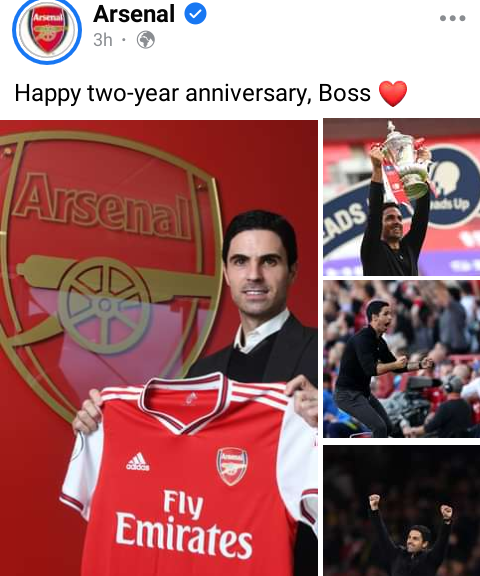Click the silver FA Cup trophy
The width and height of the screenshot is (480, 576).
[404, 160]
